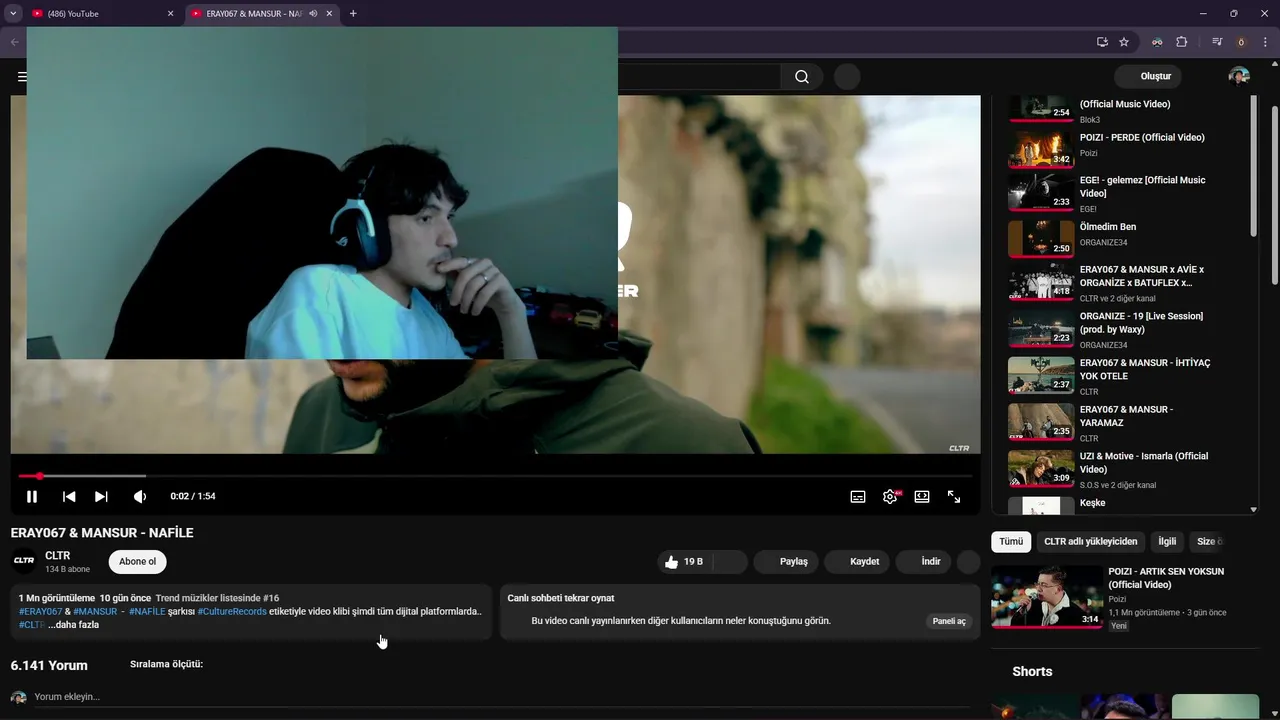1280x720 pixels.
Task: Click the İndir download button
Action: [924, 562]
